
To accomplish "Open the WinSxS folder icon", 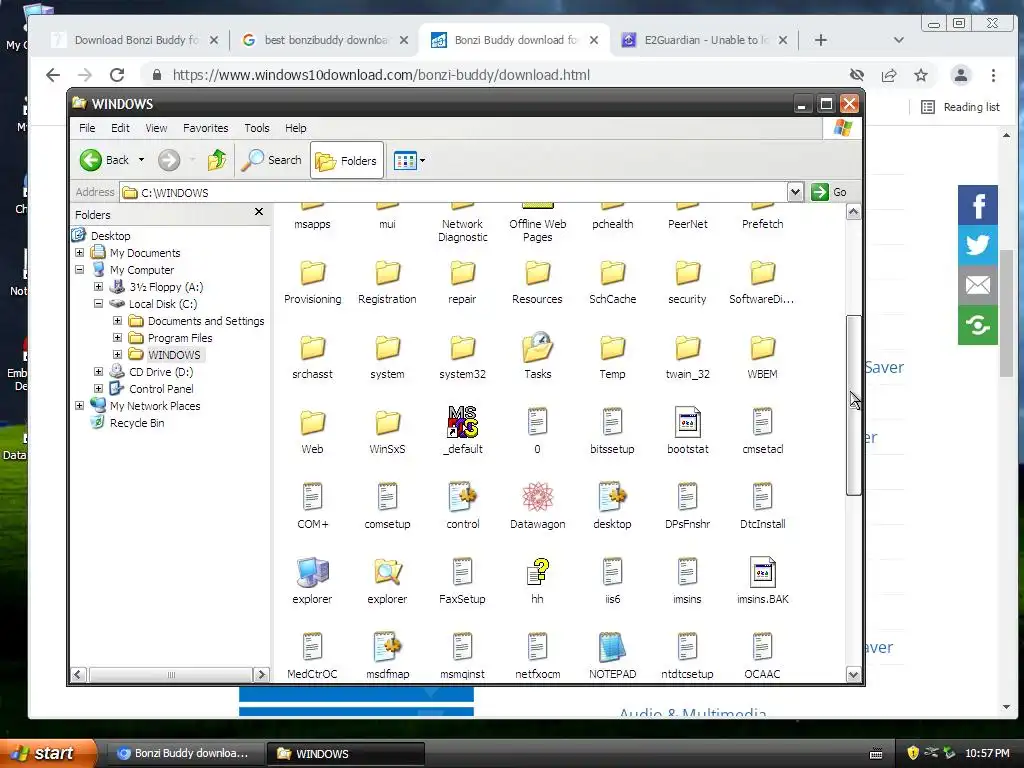I will click(387, 423).
